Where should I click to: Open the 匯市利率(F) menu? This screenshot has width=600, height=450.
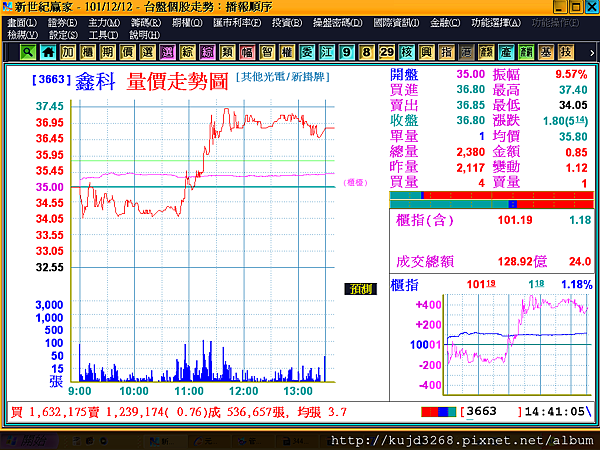(237, 23)
